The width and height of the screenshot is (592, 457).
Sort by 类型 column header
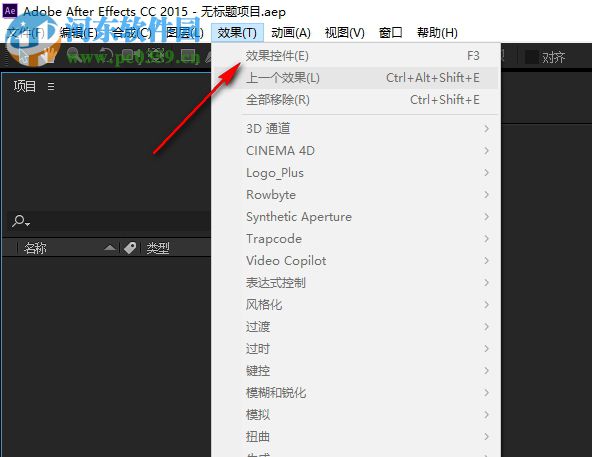pyautogui.click(x=158, y=248)
